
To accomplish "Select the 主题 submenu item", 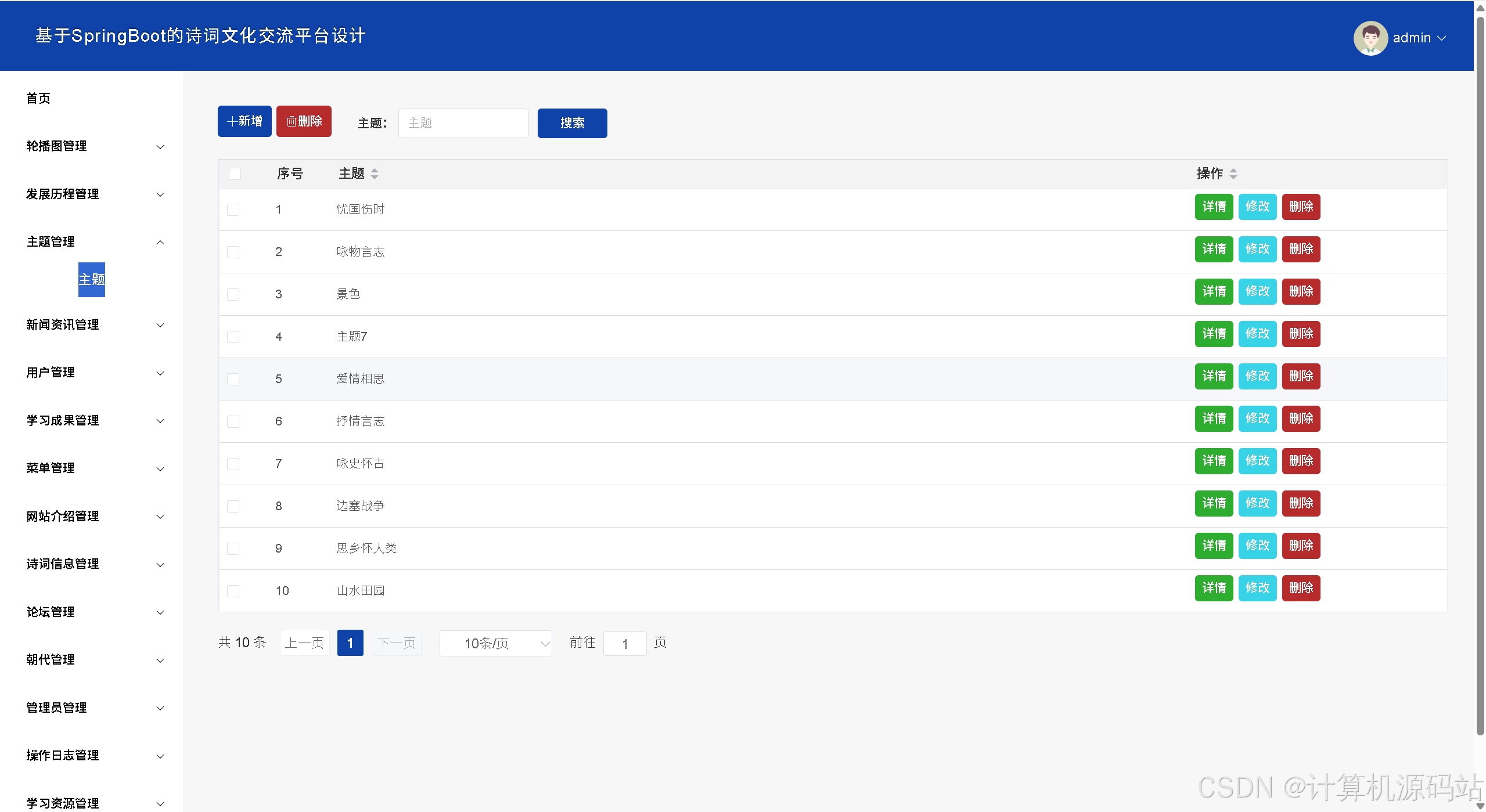I will click(x=92, y=280).
